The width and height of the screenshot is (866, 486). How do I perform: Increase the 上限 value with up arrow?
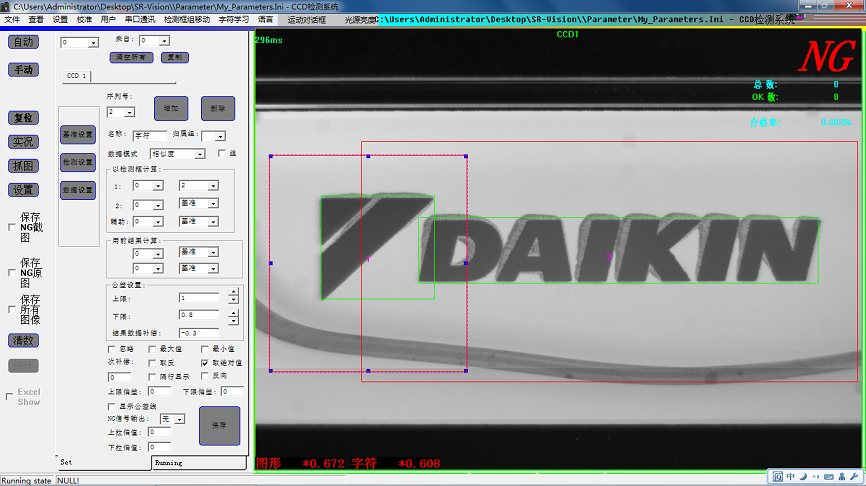(233, 294)
